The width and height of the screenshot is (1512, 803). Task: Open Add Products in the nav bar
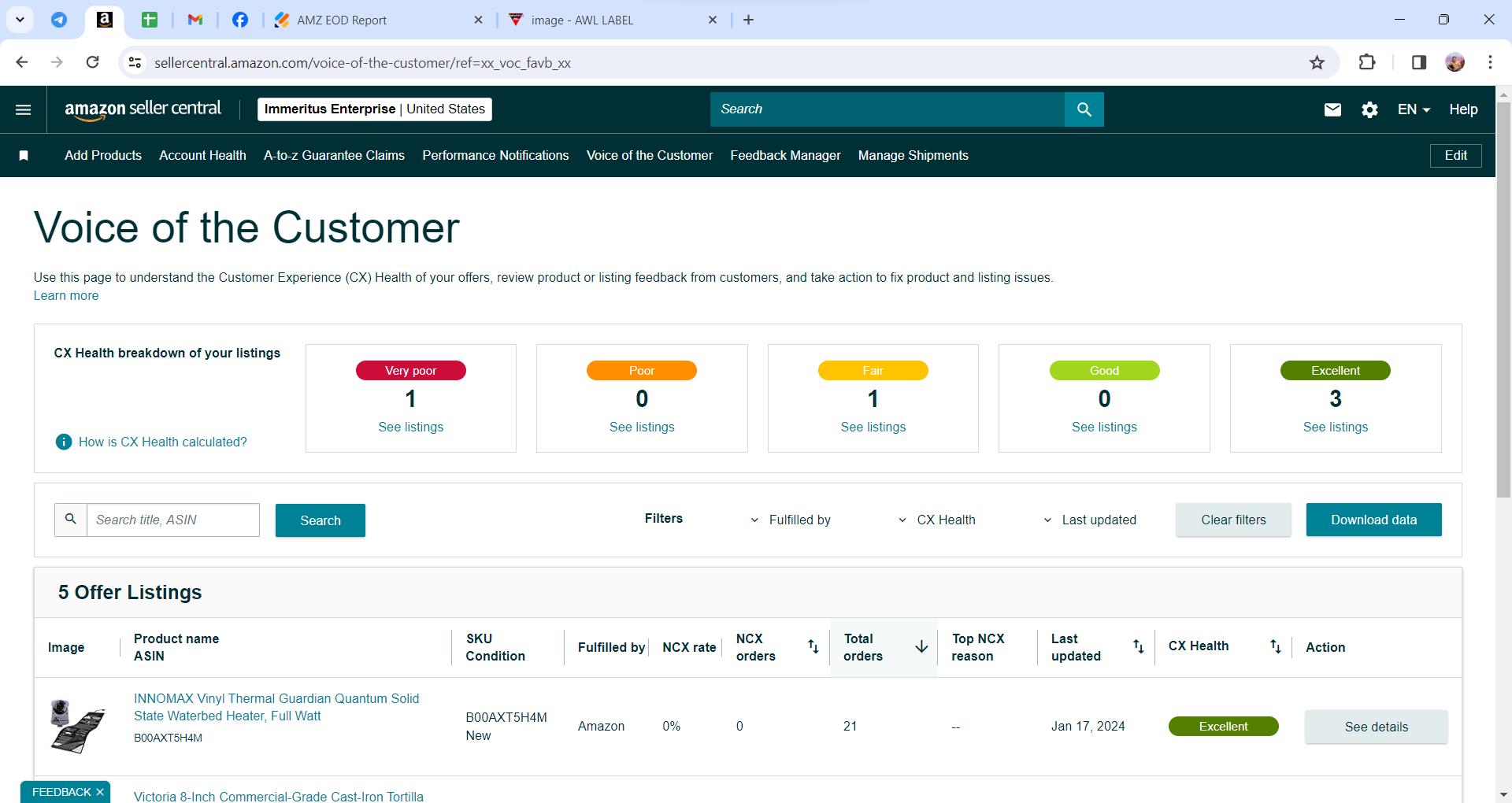103,156
